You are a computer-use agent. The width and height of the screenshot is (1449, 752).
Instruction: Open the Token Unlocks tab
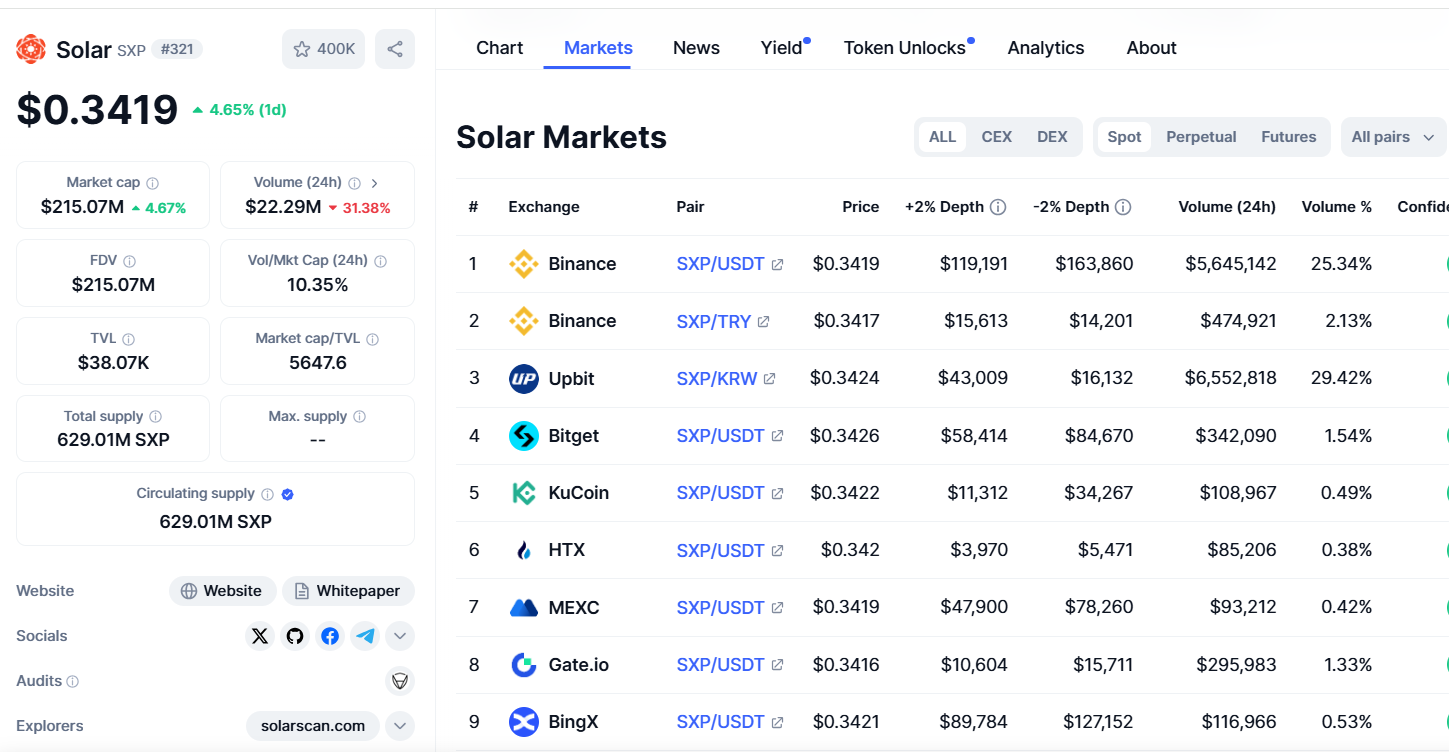905,48
